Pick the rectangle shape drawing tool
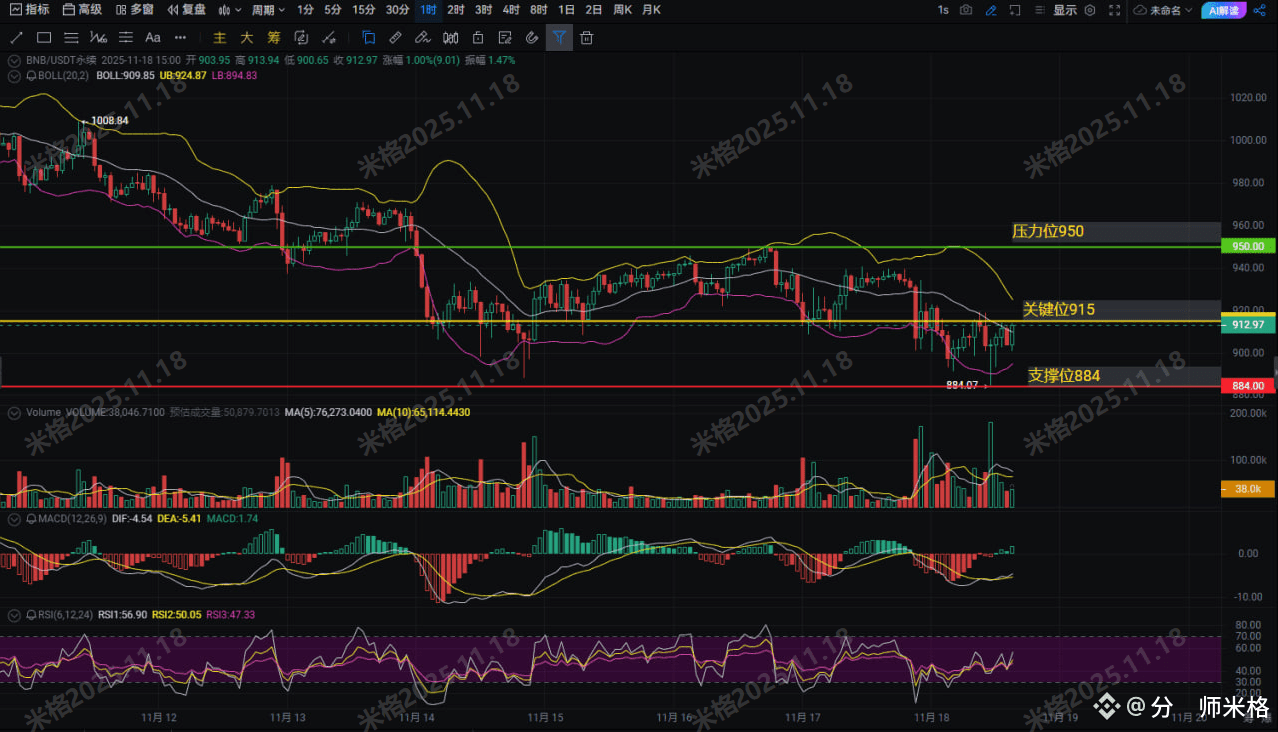 [44, 38]
